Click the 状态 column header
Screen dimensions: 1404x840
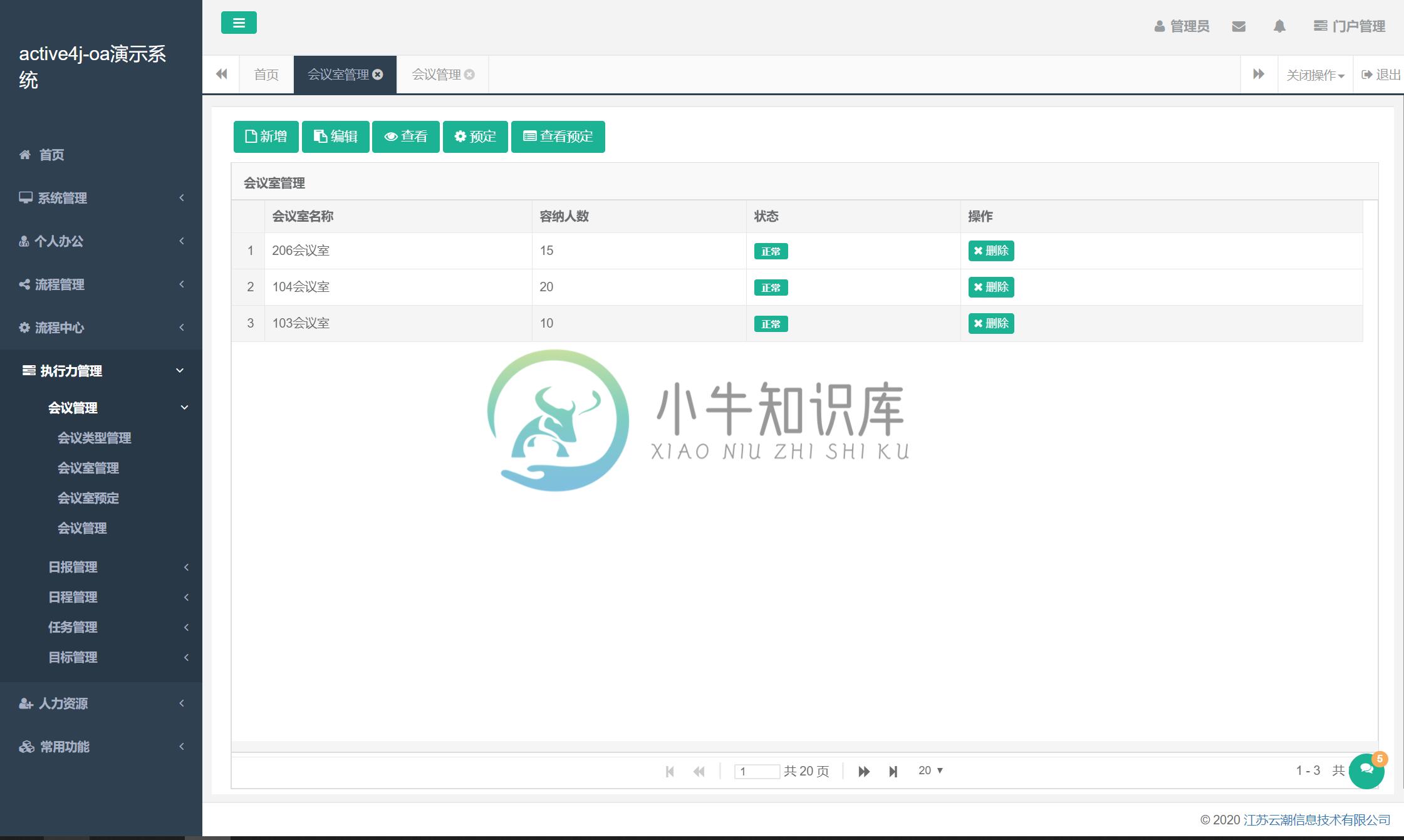point(853,217)
